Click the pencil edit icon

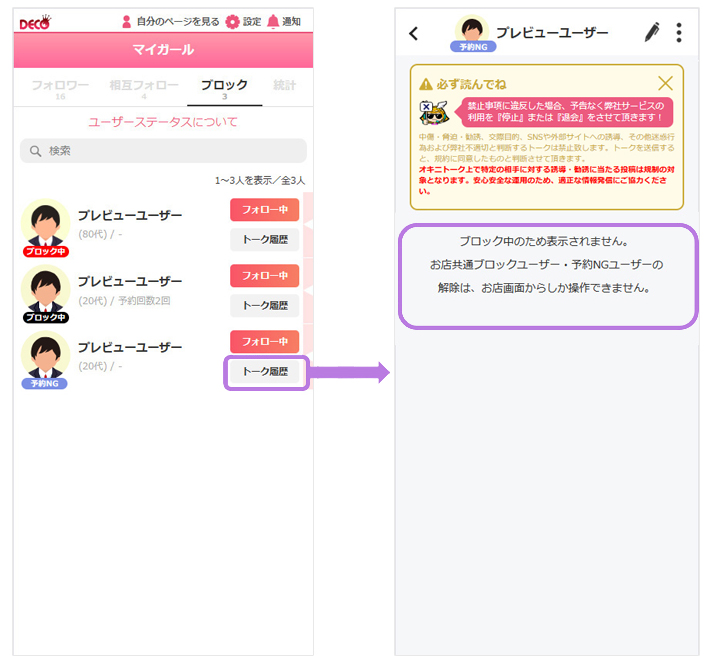652,32
